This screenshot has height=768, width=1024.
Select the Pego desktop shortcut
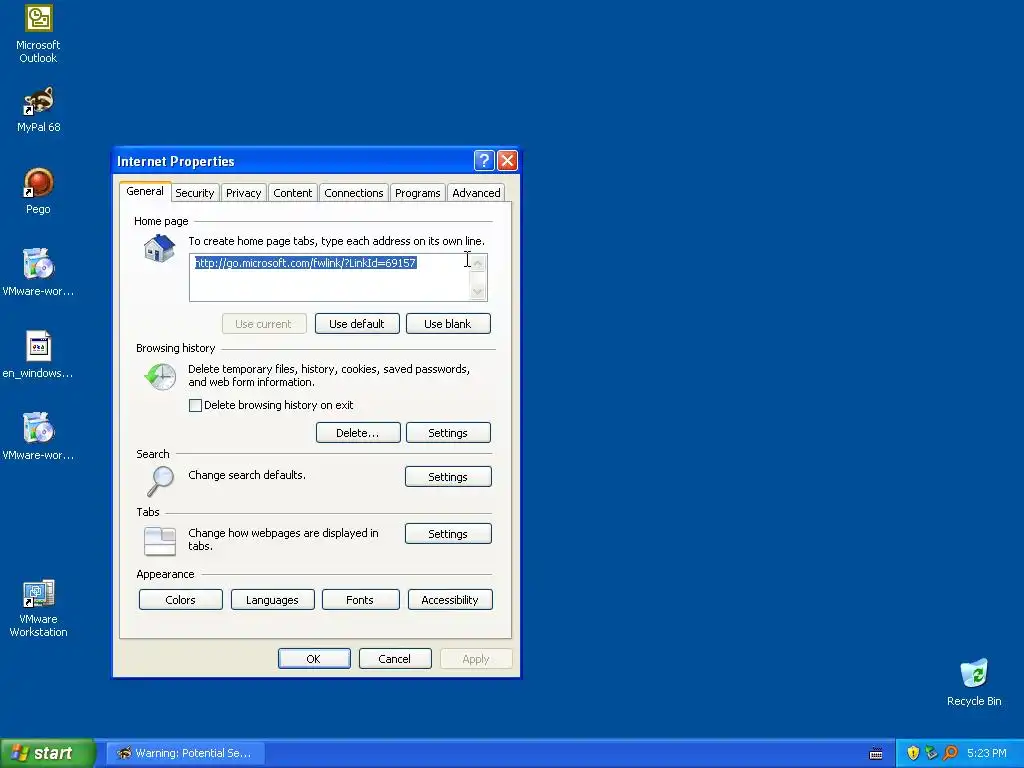(x=38, y=191)
